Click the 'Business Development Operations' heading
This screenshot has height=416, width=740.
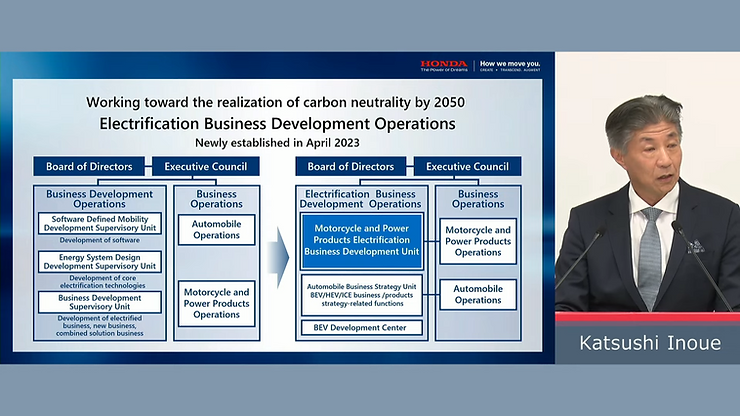[x=100, y=199]
